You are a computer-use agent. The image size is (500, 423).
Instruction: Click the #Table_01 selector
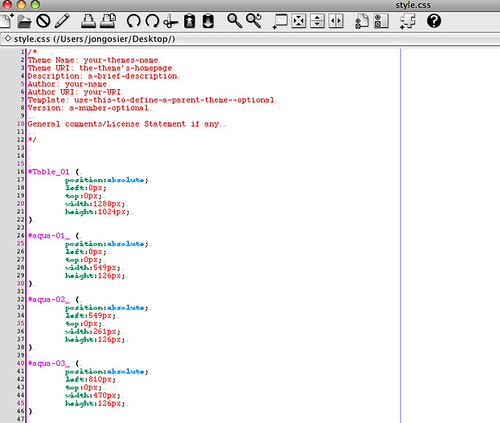tap(49, 172)
